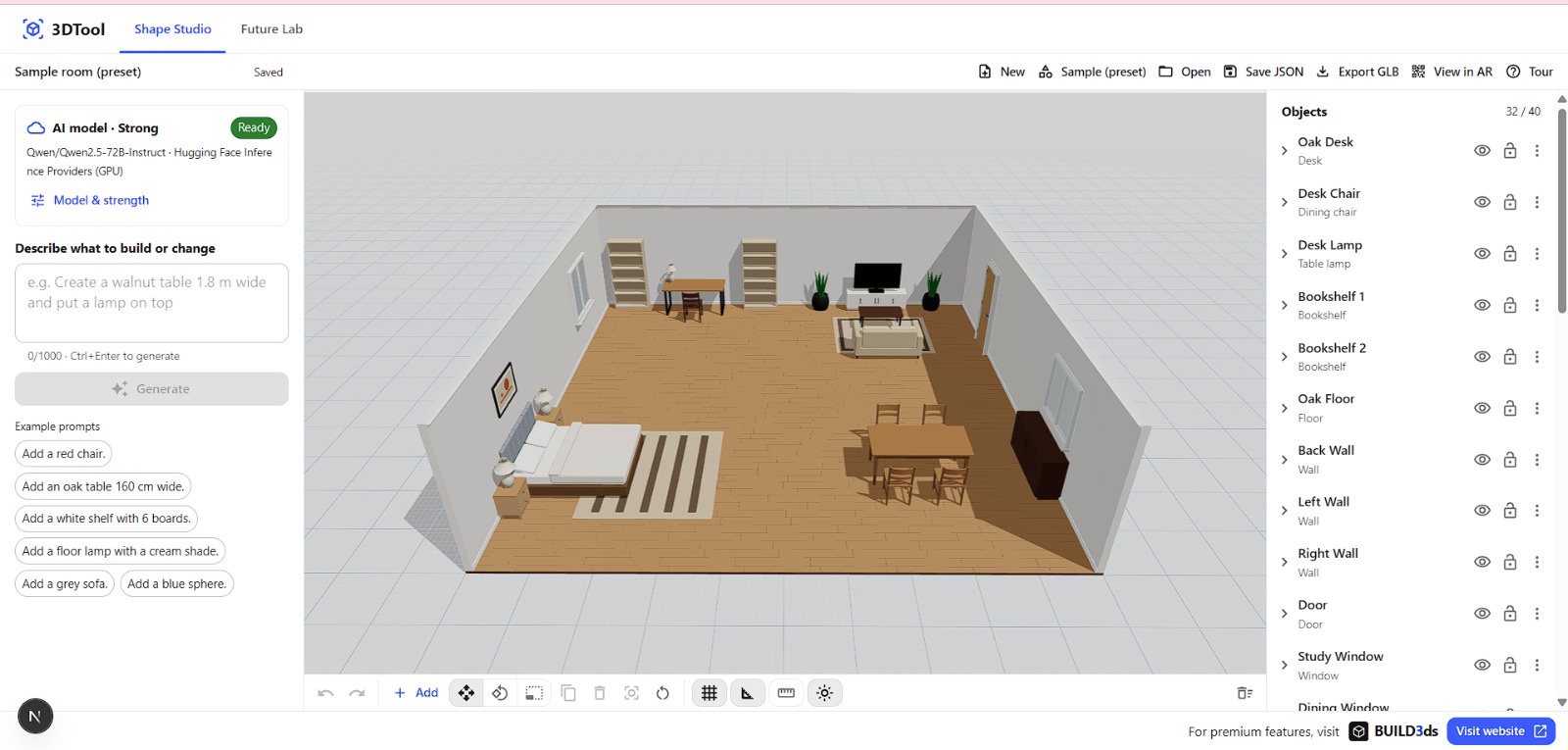This screenshot has width=1568, height=750.
Task: Lock the Desk Lamp object
Action: click(1510, 254)
